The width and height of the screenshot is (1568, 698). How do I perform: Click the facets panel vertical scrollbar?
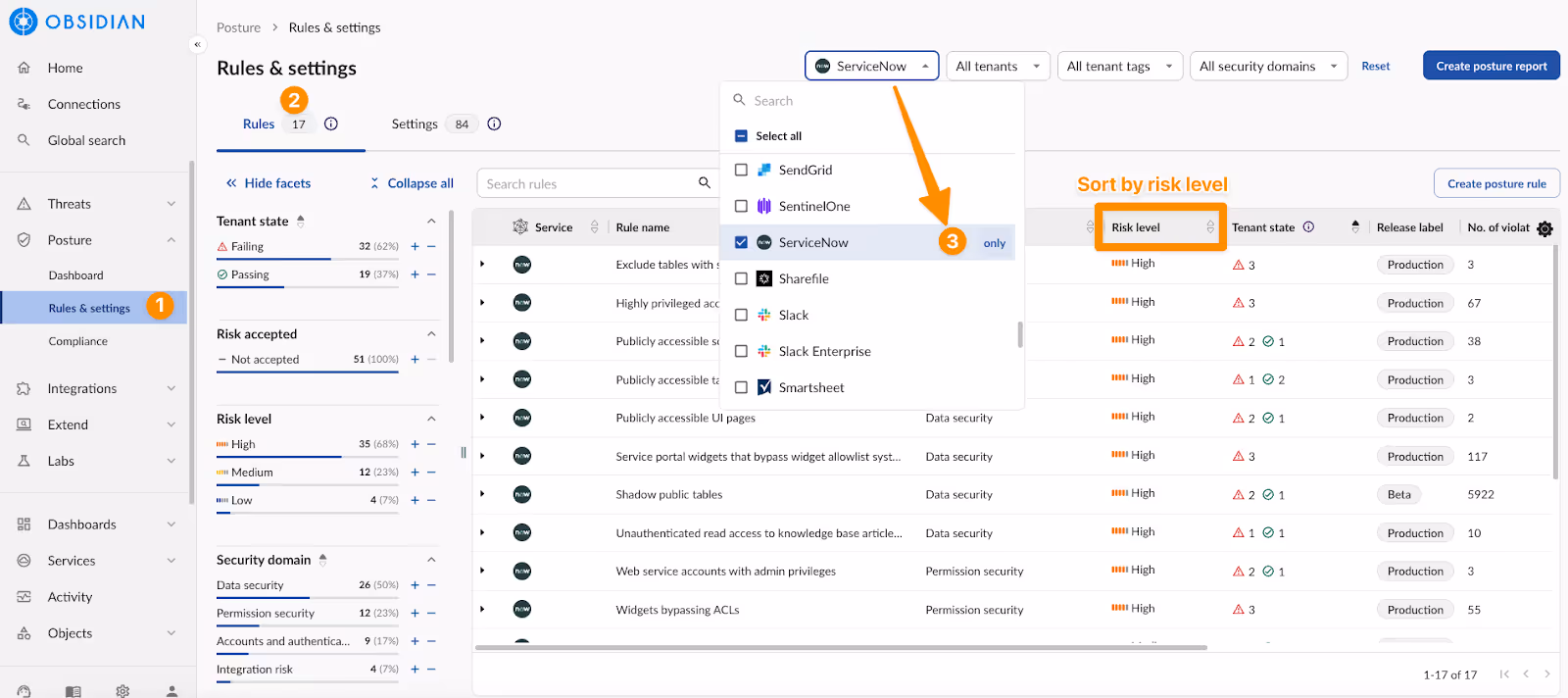click(x=451, y=286)
